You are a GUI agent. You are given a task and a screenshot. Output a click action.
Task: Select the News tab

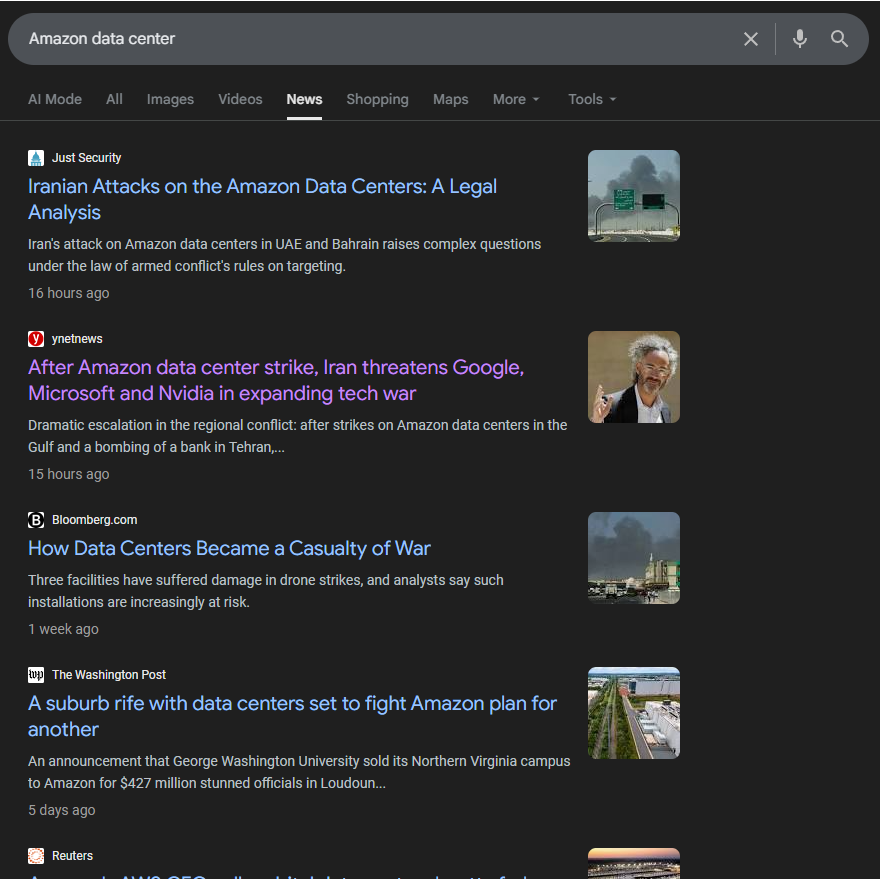pyautogui.click(x=304, y=99)
